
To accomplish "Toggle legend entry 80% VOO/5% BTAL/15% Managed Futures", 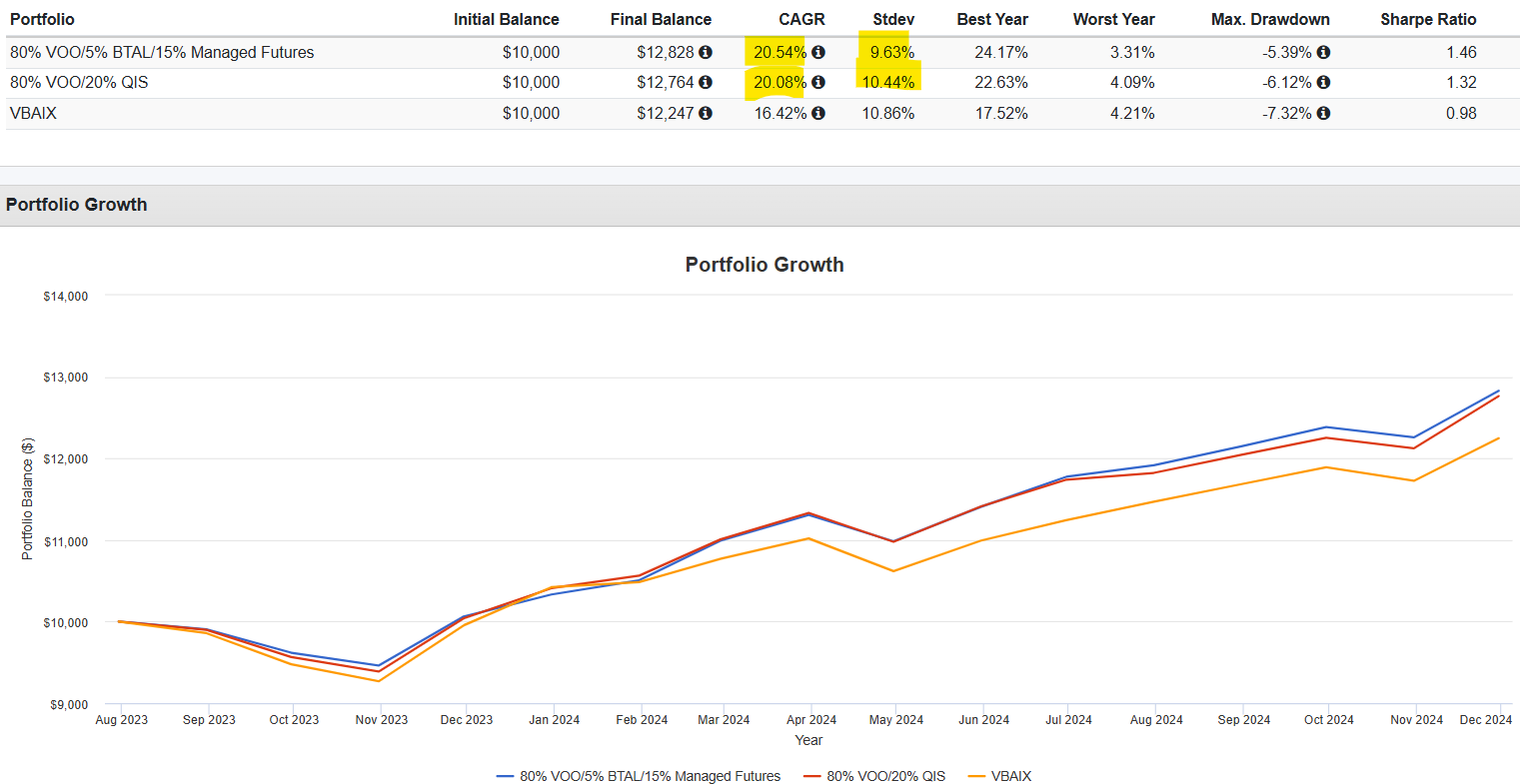I will point(639,776).
